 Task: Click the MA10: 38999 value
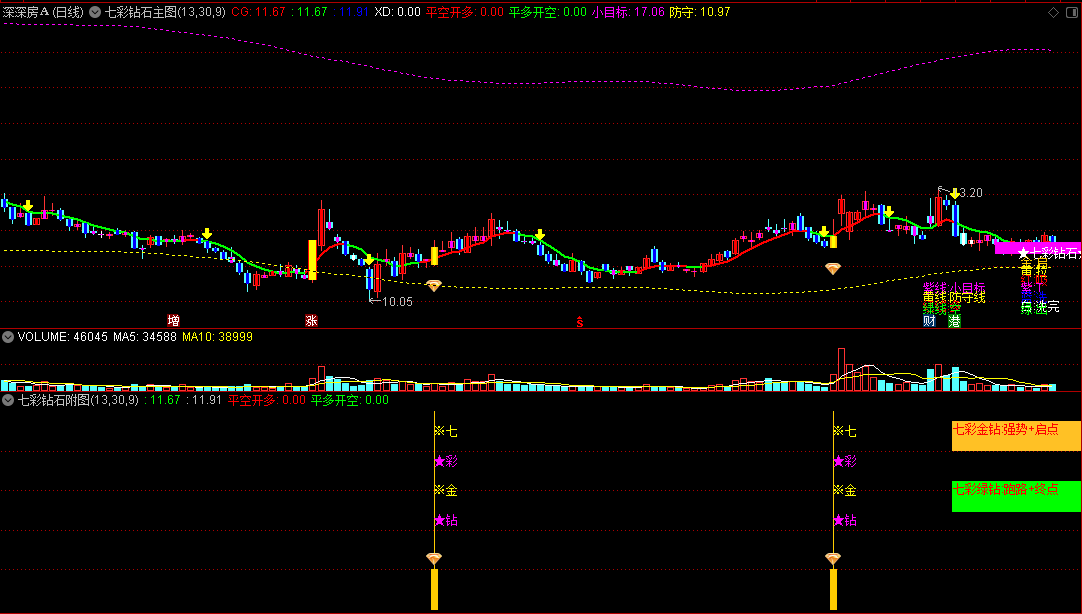click(x=217, y=337)
